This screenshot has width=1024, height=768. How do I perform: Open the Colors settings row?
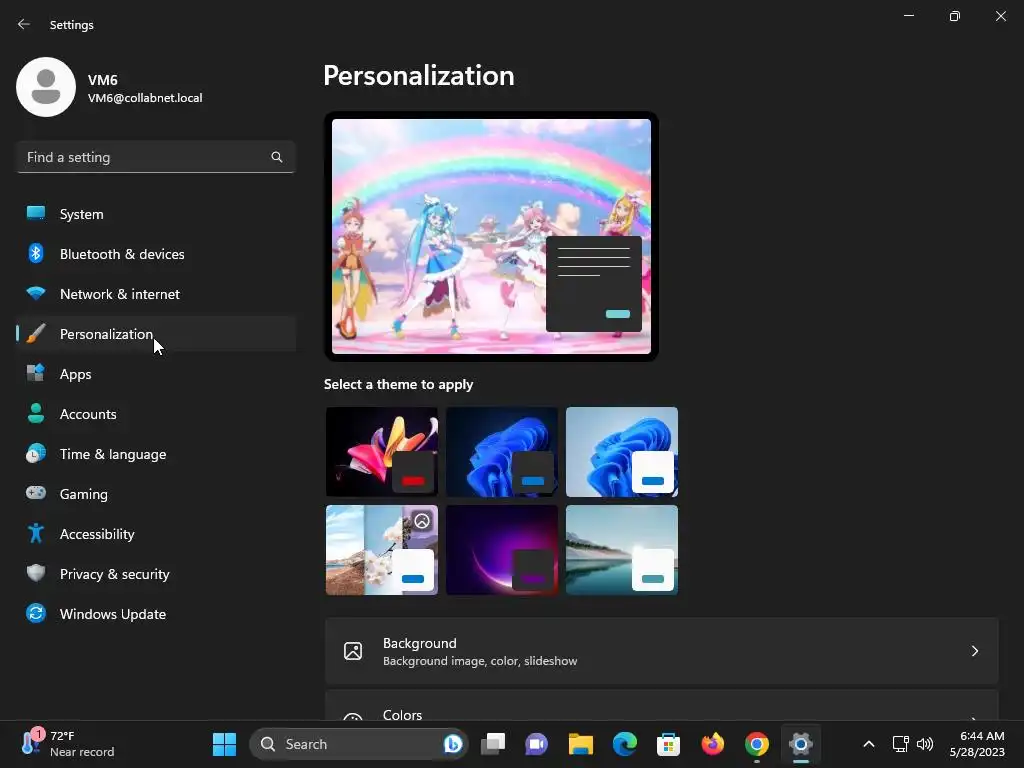point(662,705)
